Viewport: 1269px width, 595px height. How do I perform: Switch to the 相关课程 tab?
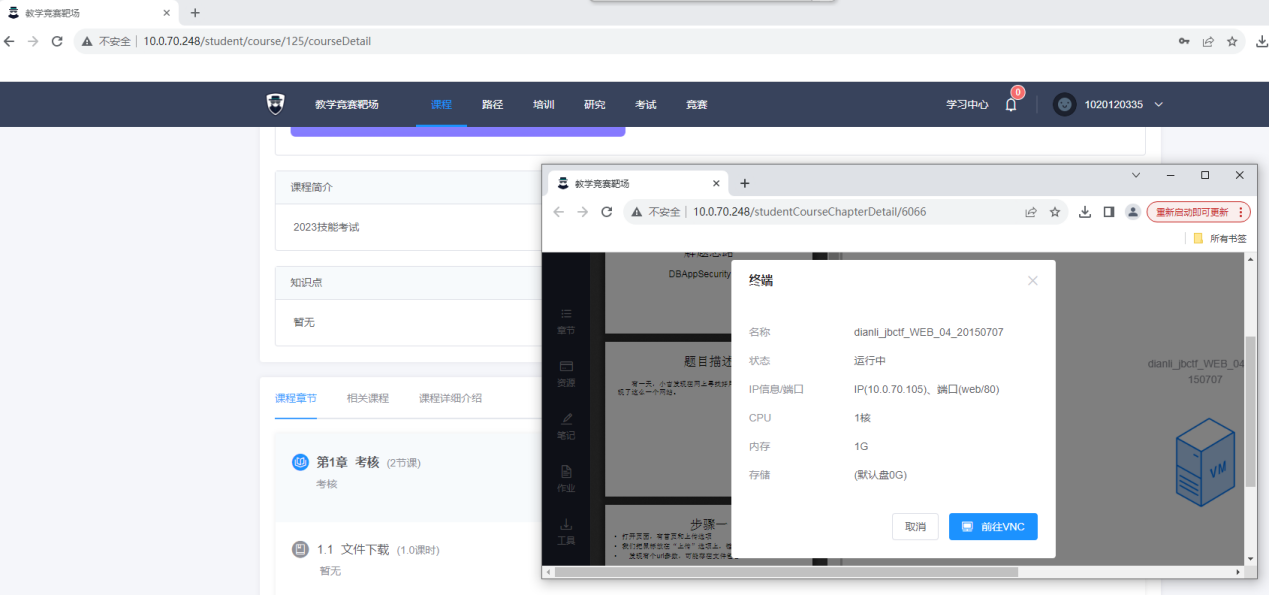[x=368, y=398]
